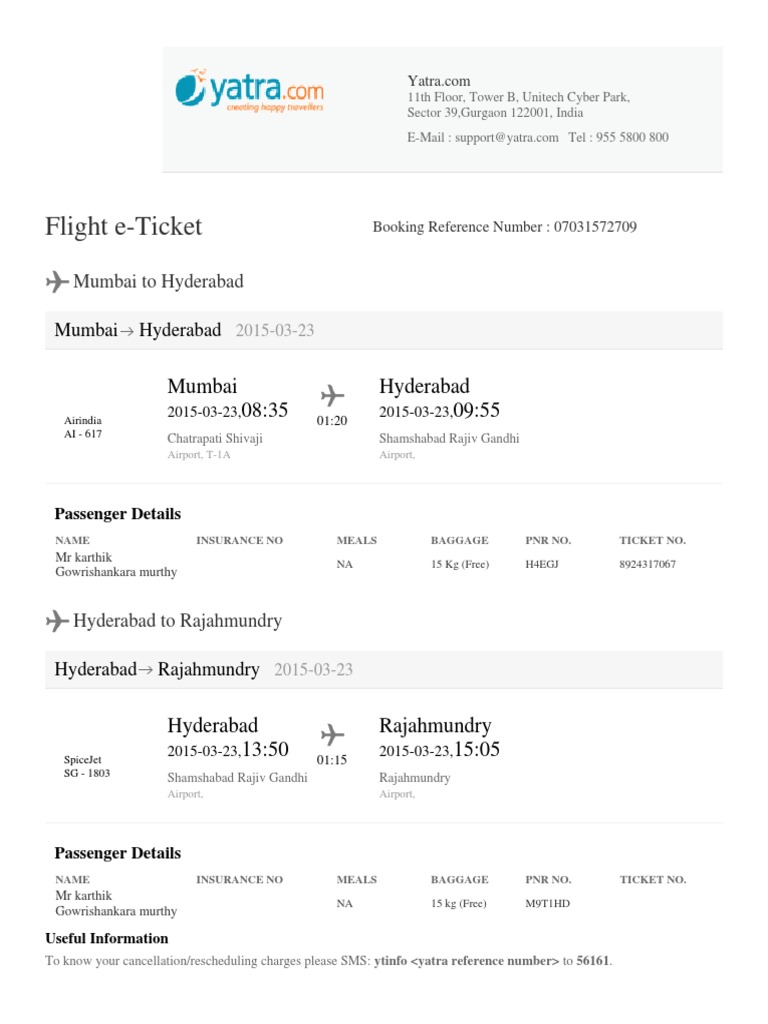Viewport: 768px width, 1024px height.
Task: Click PNR number H4EGJ
Action: click(x=544, y=564)
